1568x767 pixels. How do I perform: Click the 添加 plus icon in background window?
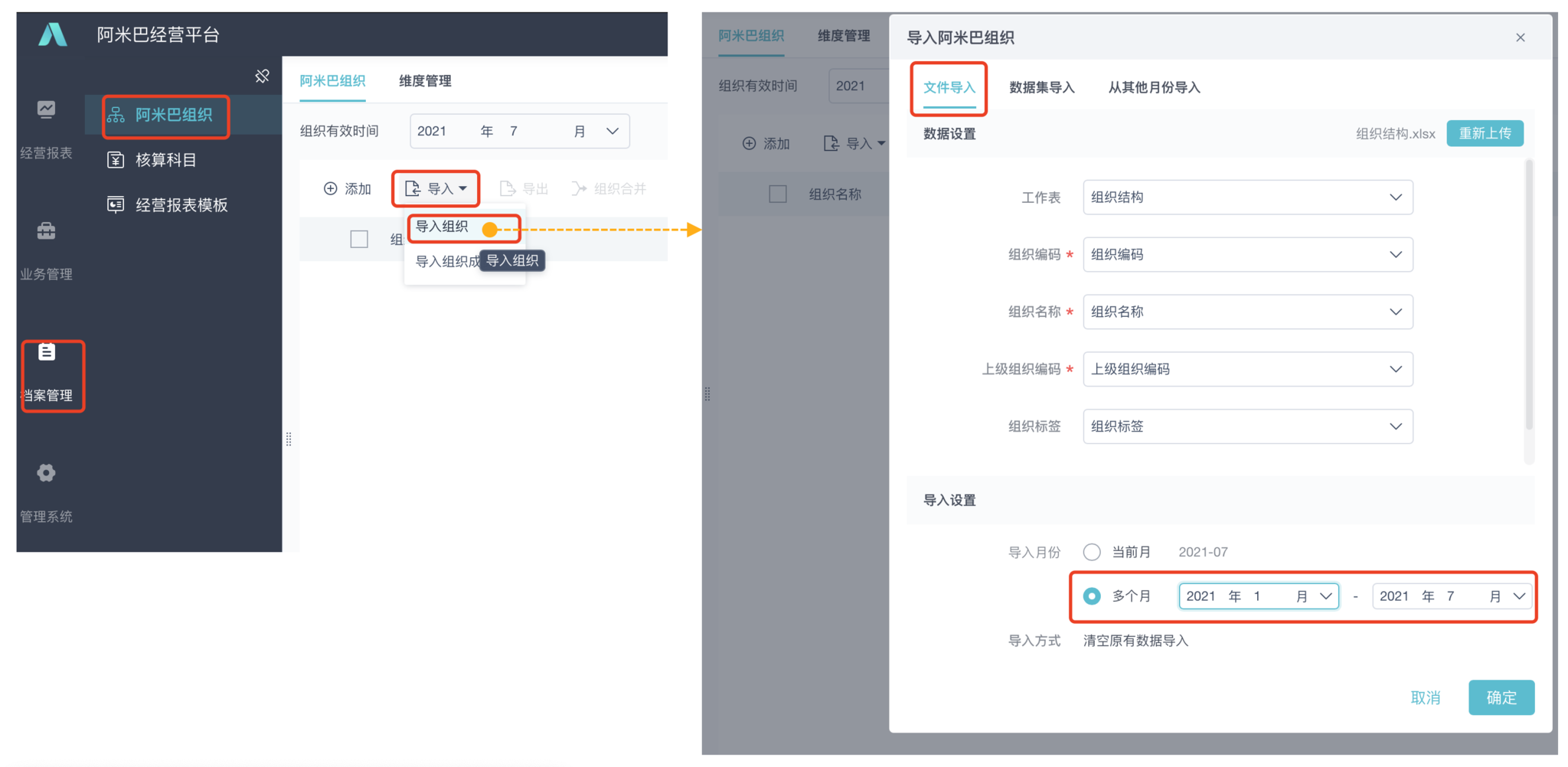click(749, 143)
